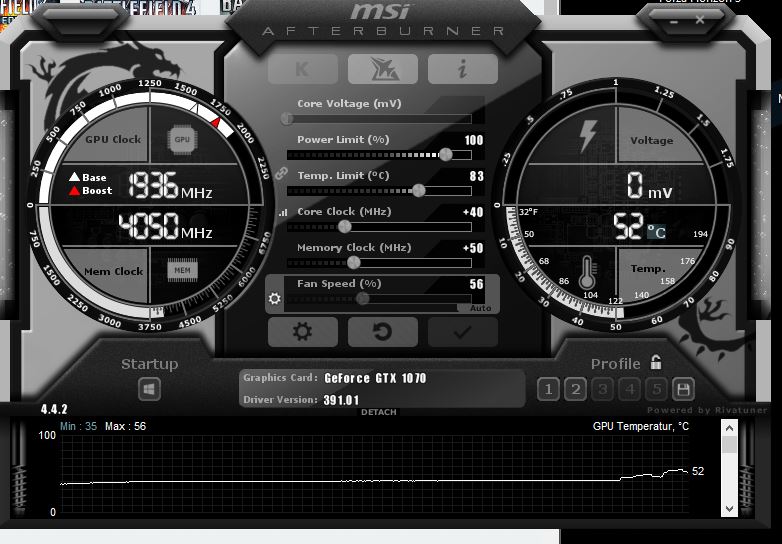Toggle the fan speed Auto button

(x=480, y=308)
